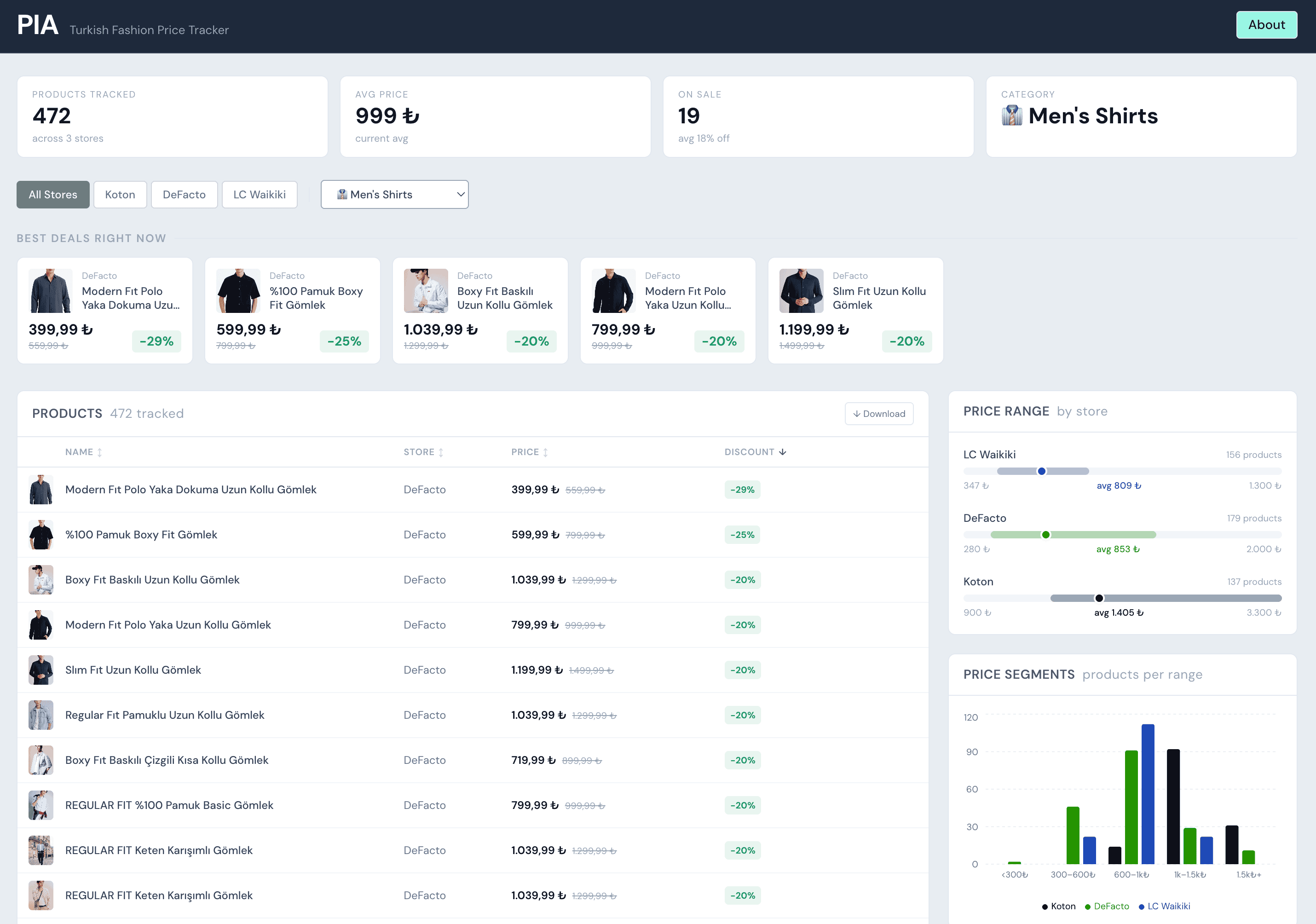Screen dimensions: 1316x924
Task: Click the PIA logo in header
Action: pyautogui.click(x=38, y=25)
